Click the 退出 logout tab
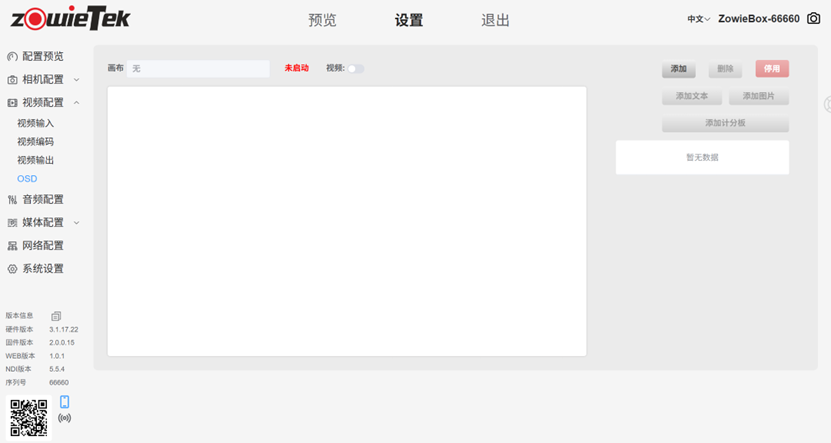The width and height of the screenshot is (831, 443). pos(495,20)
